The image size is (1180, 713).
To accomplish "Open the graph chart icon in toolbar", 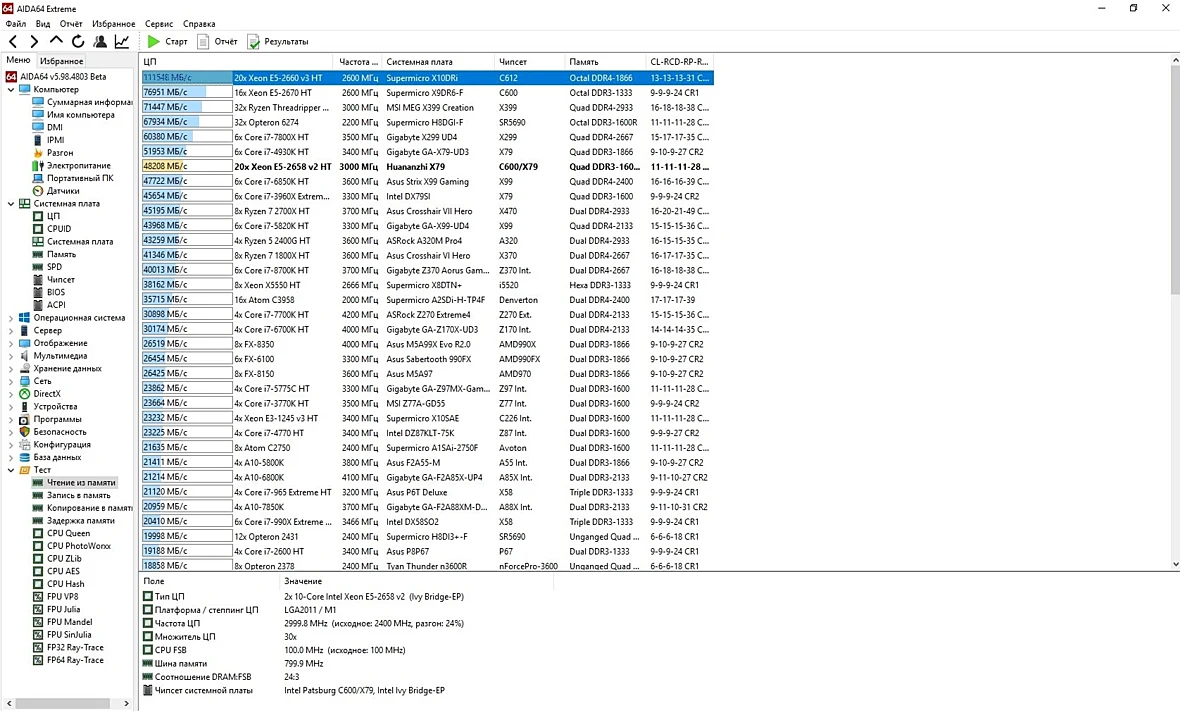I will click(121, 41).
